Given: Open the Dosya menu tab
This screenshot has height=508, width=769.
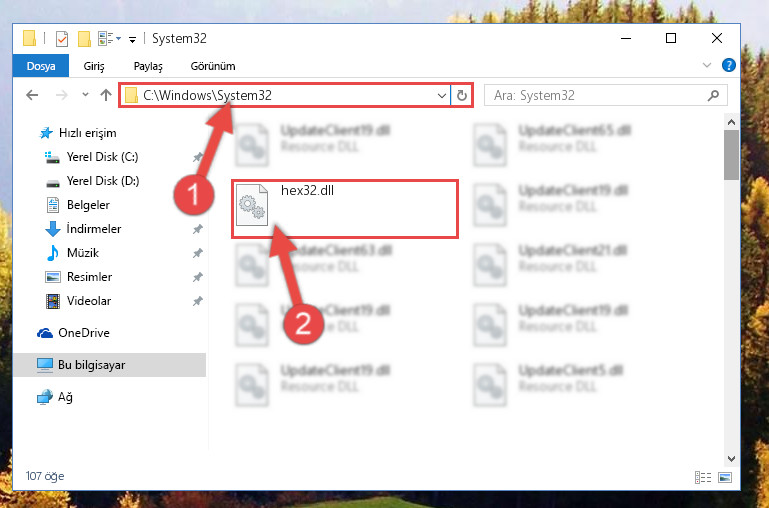Looking at the screenshot, I should (41, 66).
